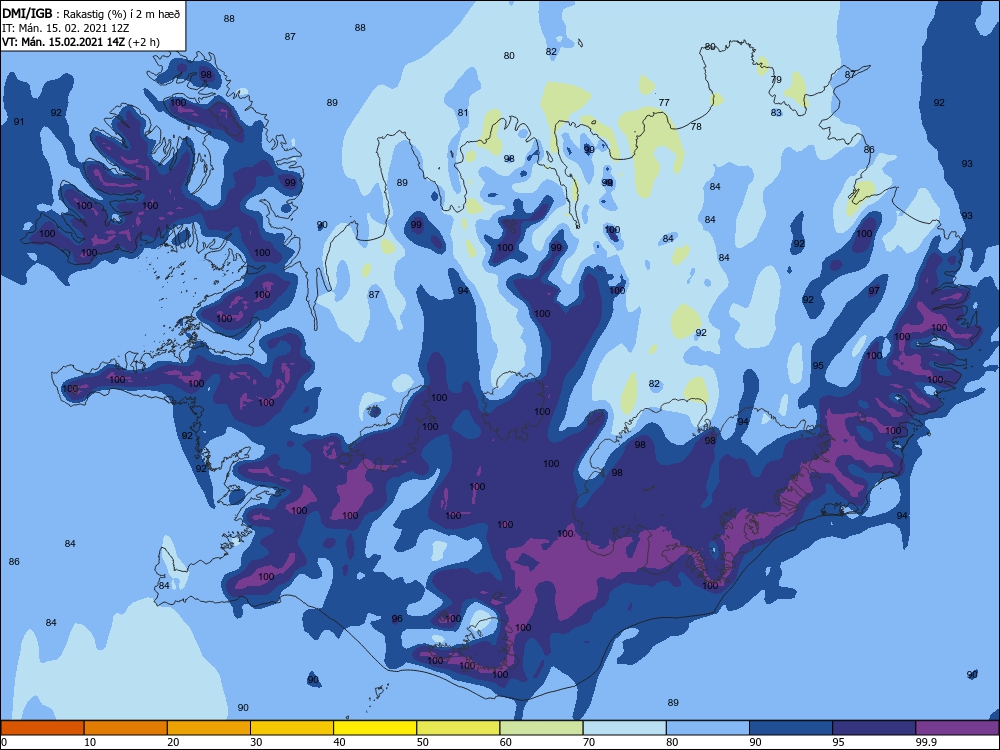Select the bright yellow 40–50 legend swatch
The height and width of the screenshot is (750, 1000).
tap(375, 728)
